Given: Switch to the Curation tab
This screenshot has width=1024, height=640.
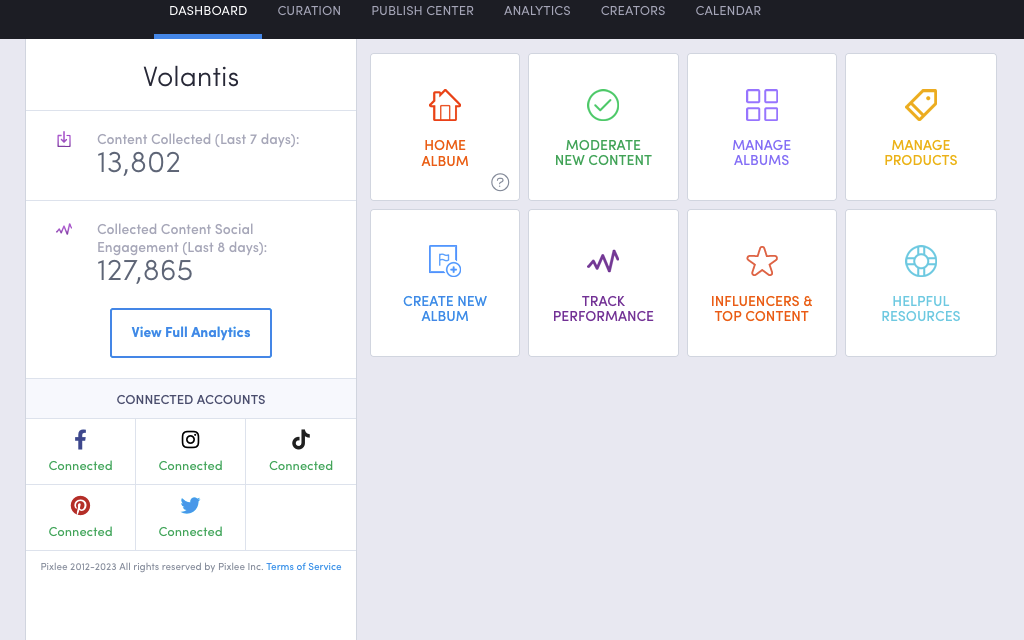Looking at the screenshot, I should pyautogui.click(x=309, y=11).
